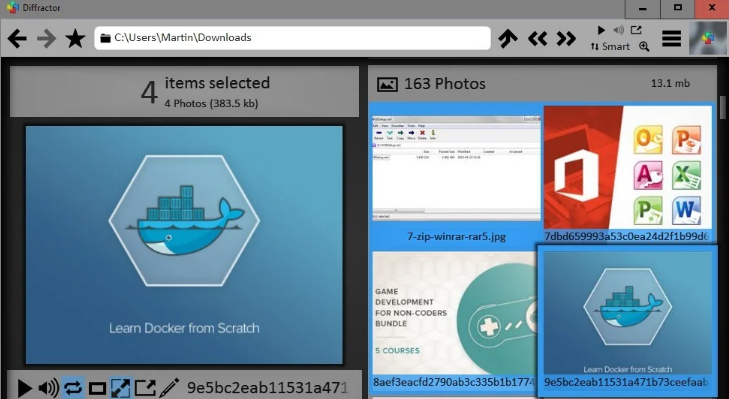Click the magnifier zoom icon in toolbar
Screen dimensions: 729x399
tap(644, 47)
